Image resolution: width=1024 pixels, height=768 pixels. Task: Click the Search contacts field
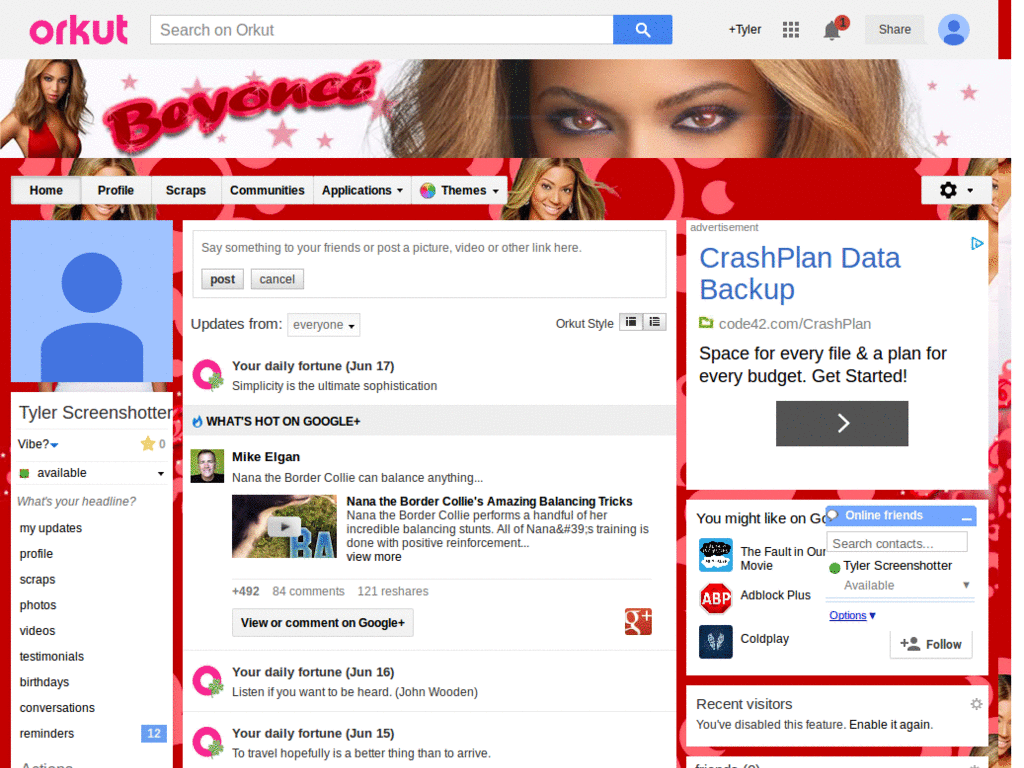pyautogui.click(x=897, y=543)
